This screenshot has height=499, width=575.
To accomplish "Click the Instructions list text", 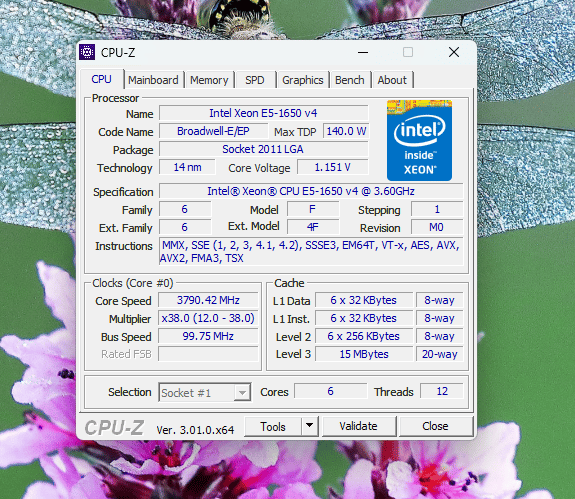I will (x=311, y=252).
